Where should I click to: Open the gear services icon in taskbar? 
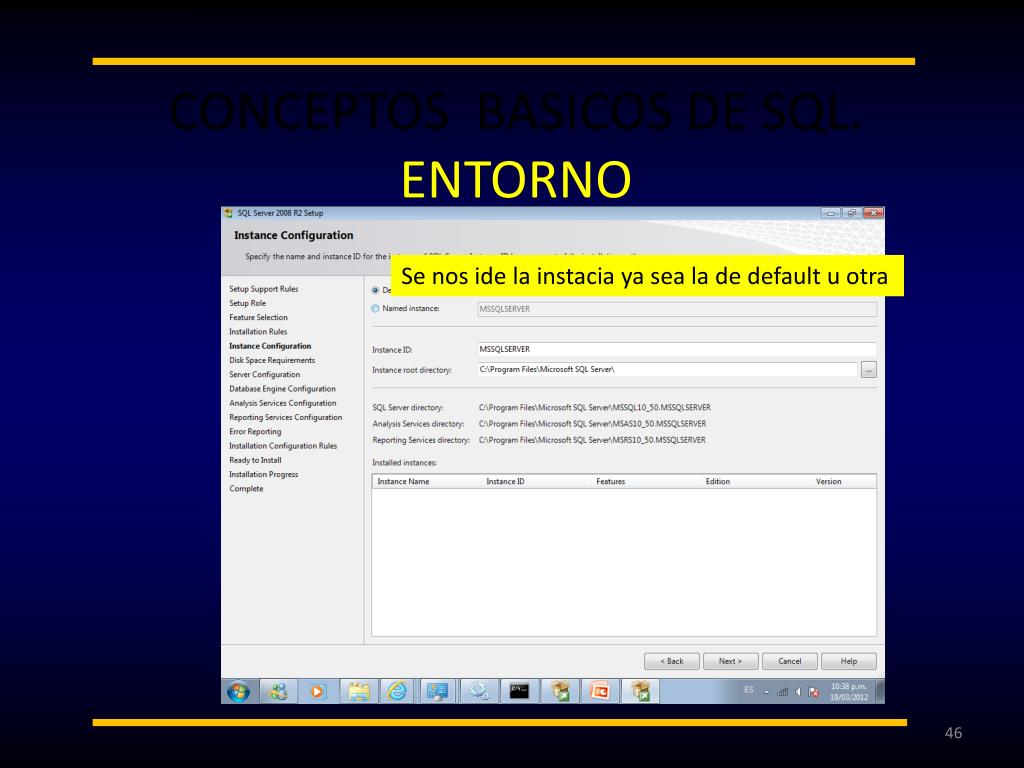pos(479,691)
